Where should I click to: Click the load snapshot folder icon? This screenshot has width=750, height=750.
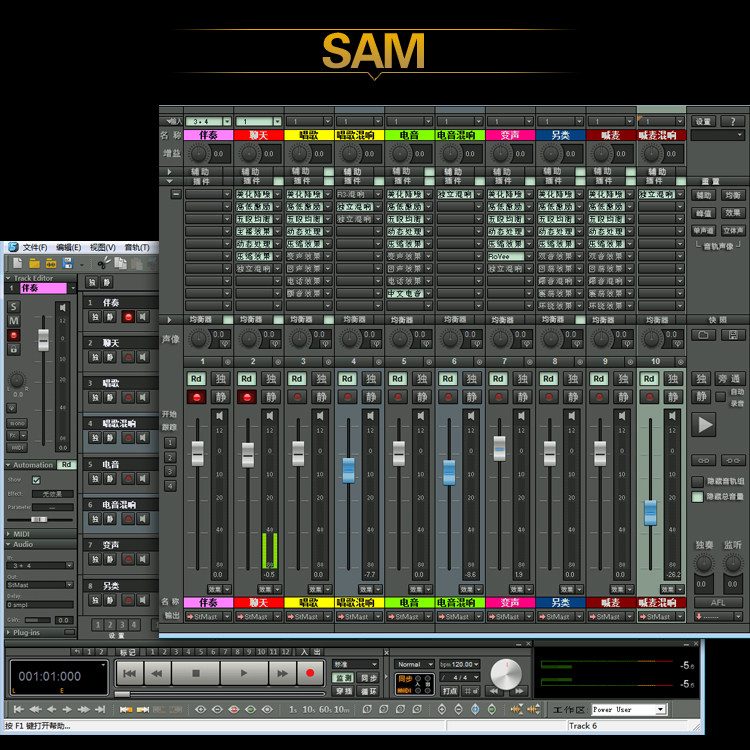[x=703, y=335]
